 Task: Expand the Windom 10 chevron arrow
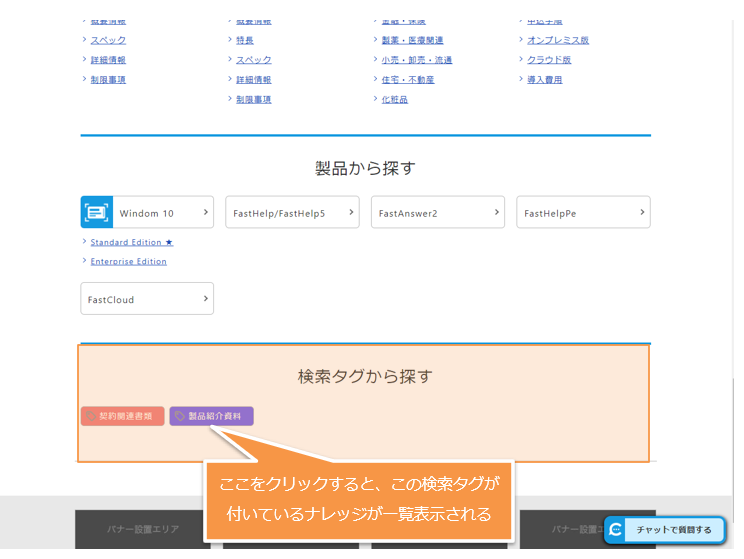click(205, 212)
